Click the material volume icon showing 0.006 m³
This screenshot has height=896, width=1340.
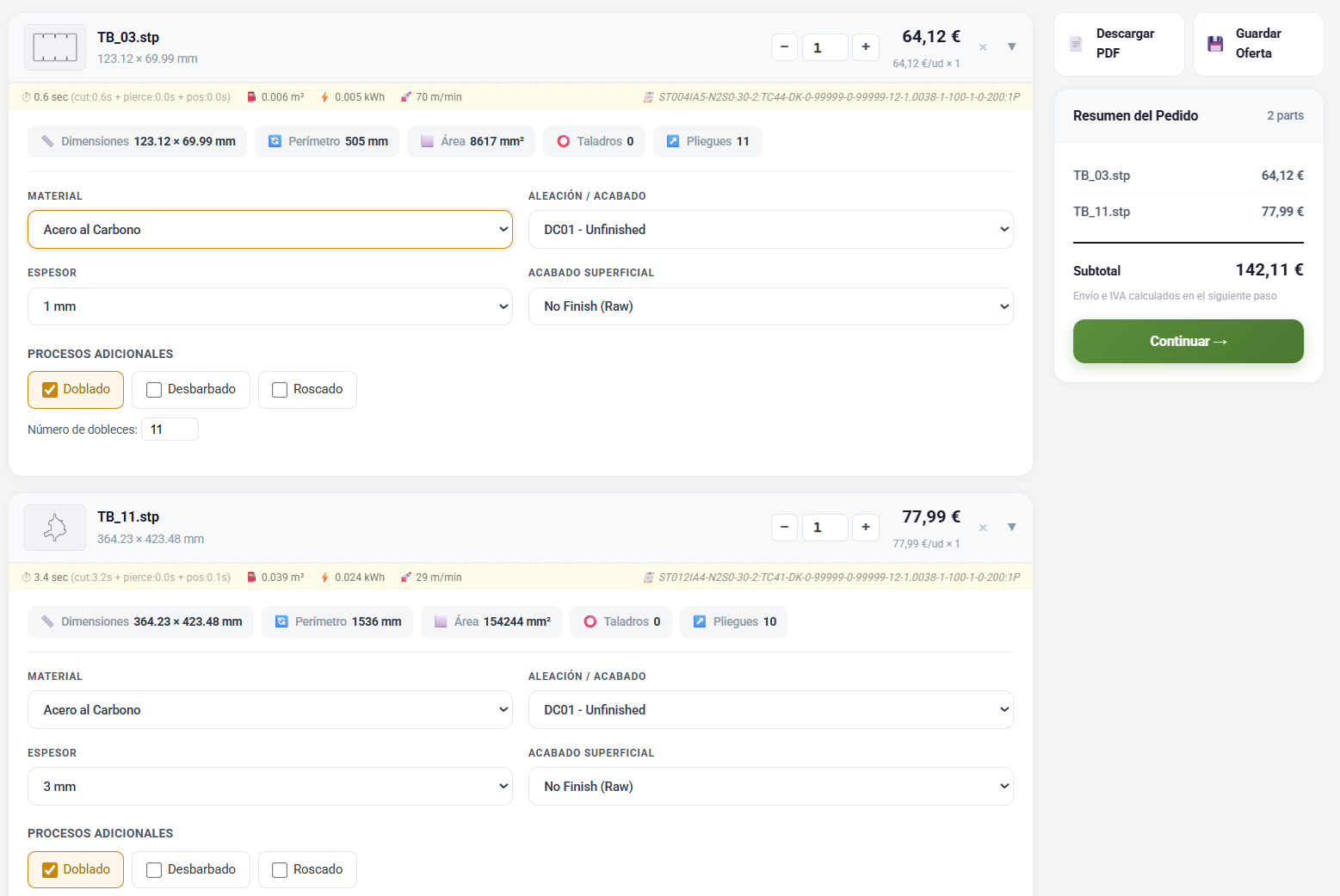(x=250, y=97)
